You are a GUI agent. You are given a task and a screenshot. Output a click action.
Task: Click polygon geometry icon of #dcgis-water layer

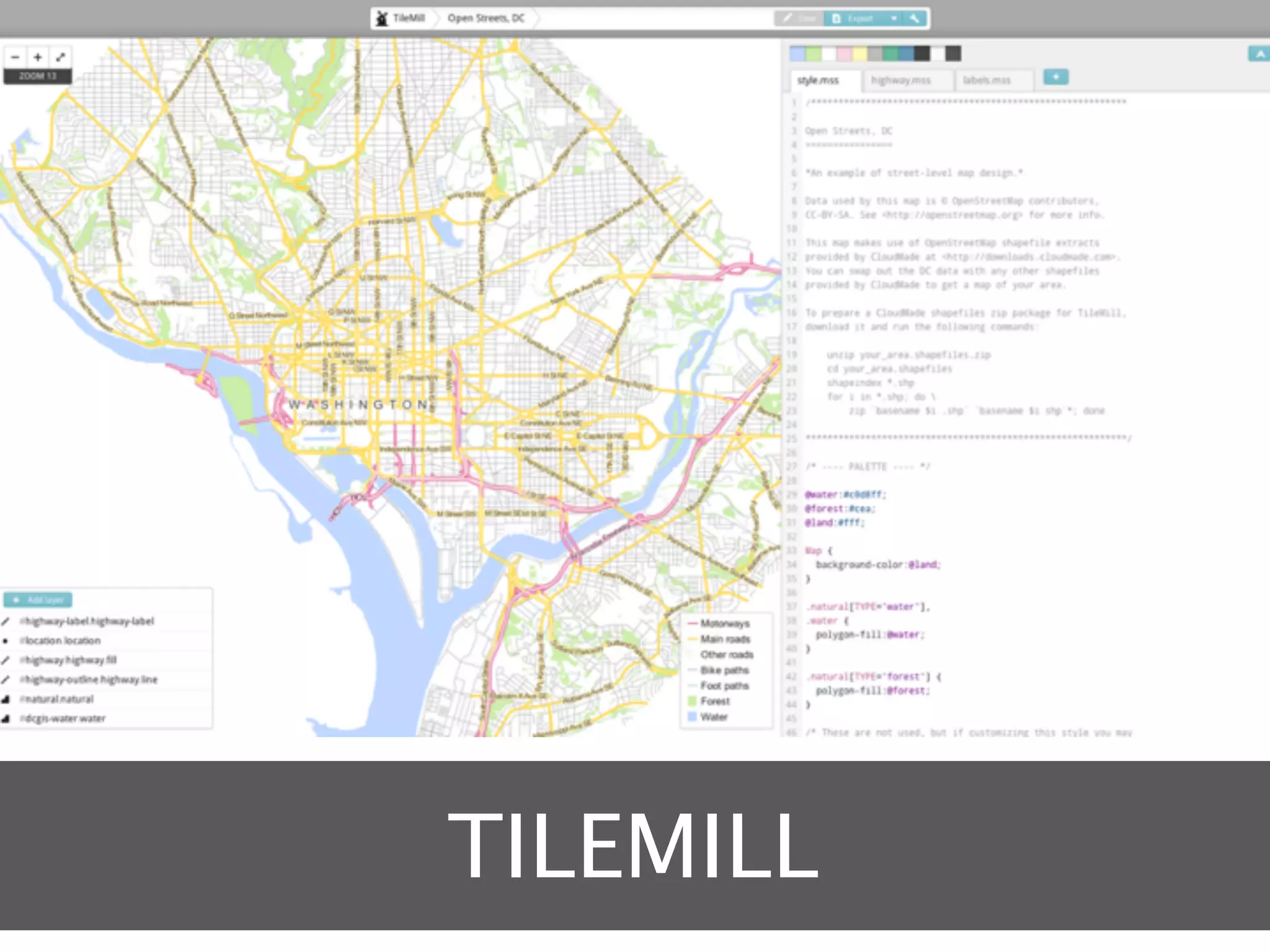click(6, 719)
